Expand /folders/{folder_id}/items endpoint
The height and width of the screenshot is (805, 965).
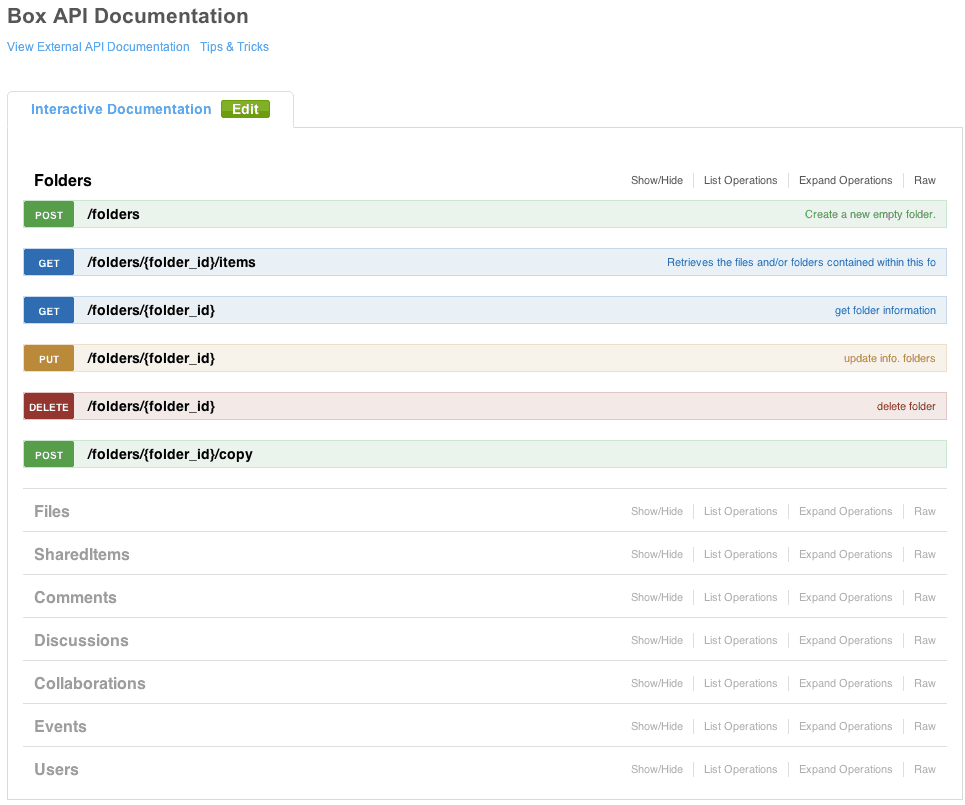pyautogui.click(x=171, y=262)
